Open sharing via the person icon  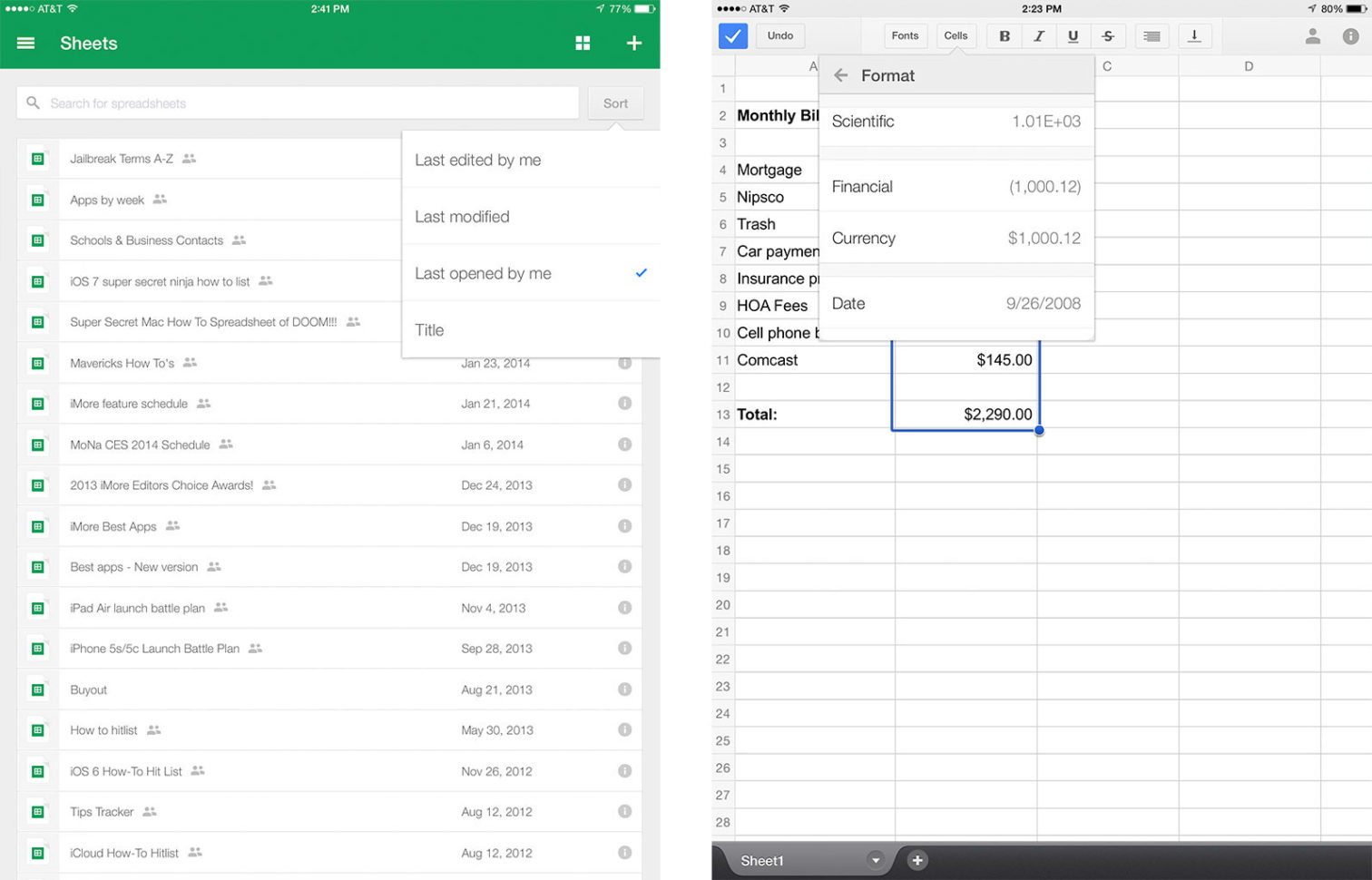(1315, 35)
